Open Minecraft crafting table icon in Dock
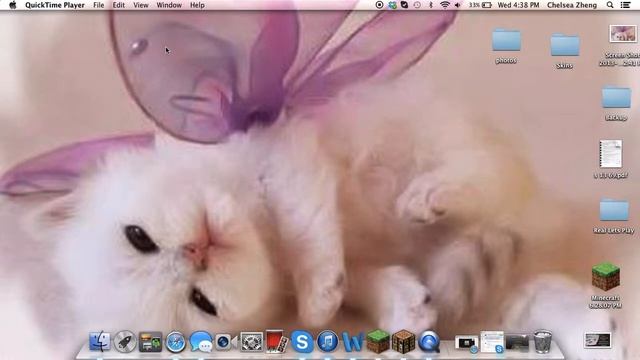Screen dimensions: 640x360 coord(403,341)
